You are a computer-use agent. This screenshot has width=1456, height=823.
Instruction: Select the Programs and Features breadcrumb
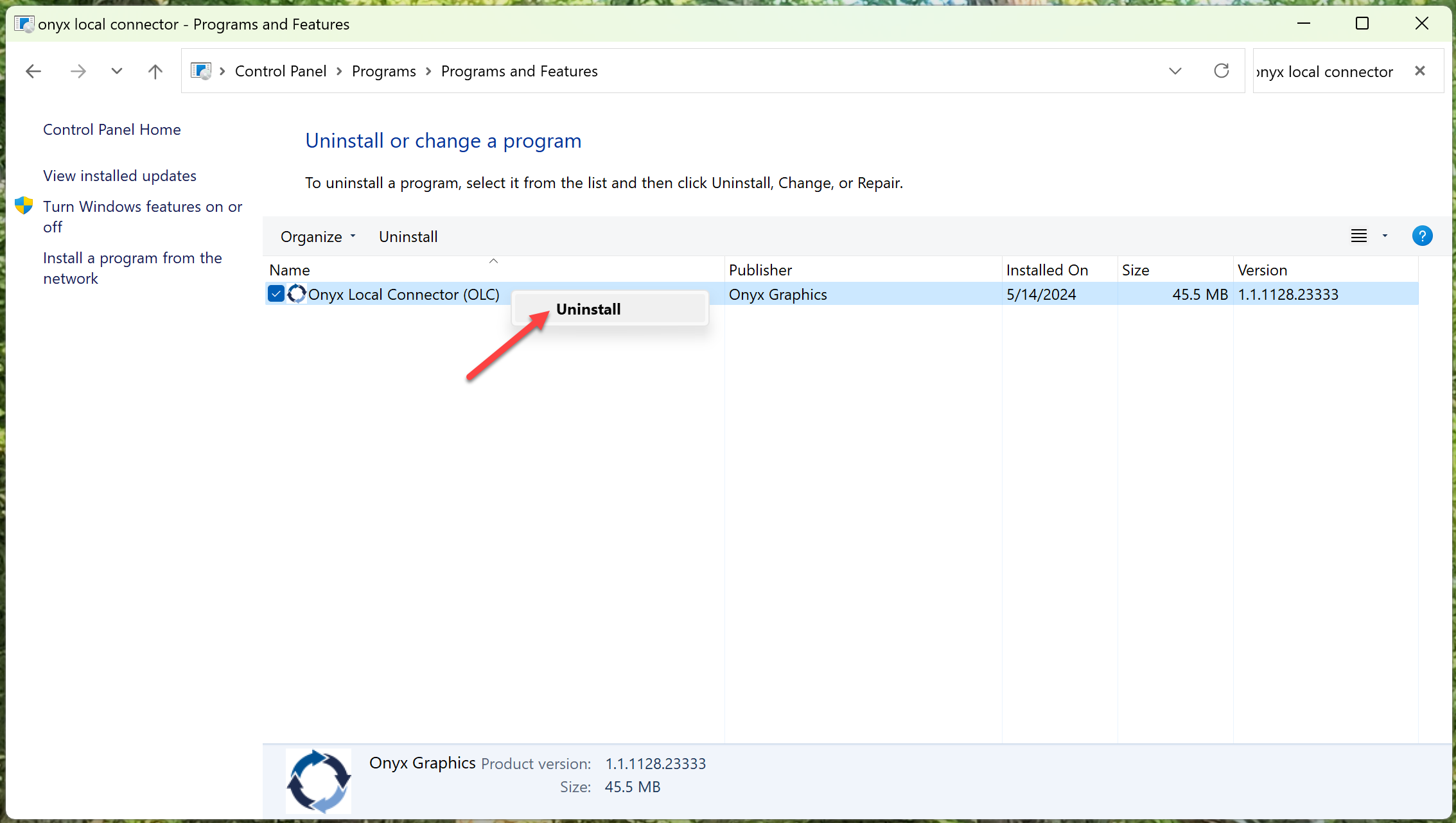[x=519, y=71]
